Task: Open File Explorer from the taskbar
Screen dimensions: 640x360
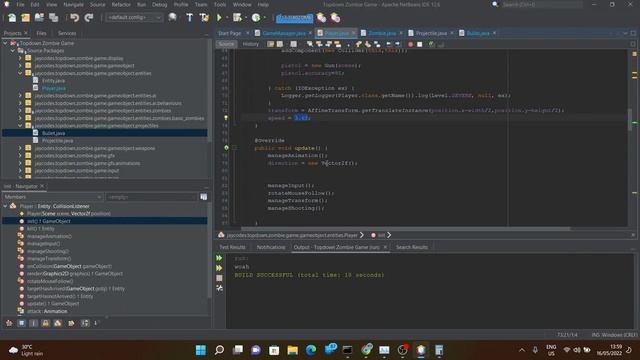Action: coord(293,350)
